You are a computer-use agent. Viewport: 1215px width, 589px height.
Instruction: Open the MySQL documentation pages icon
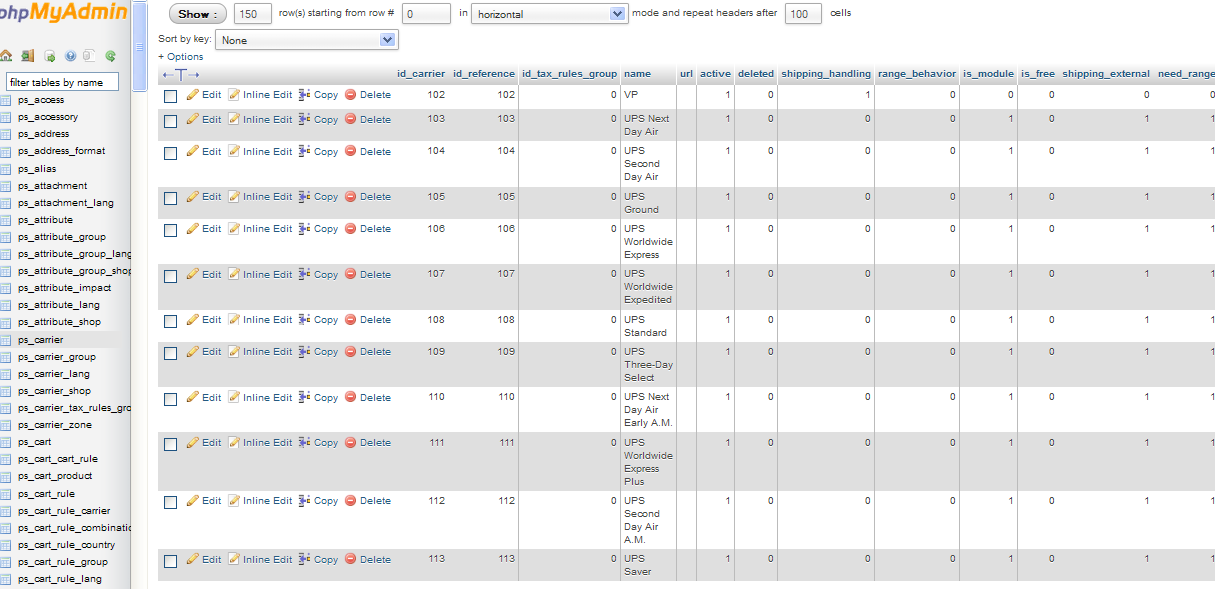coord(90,56)
